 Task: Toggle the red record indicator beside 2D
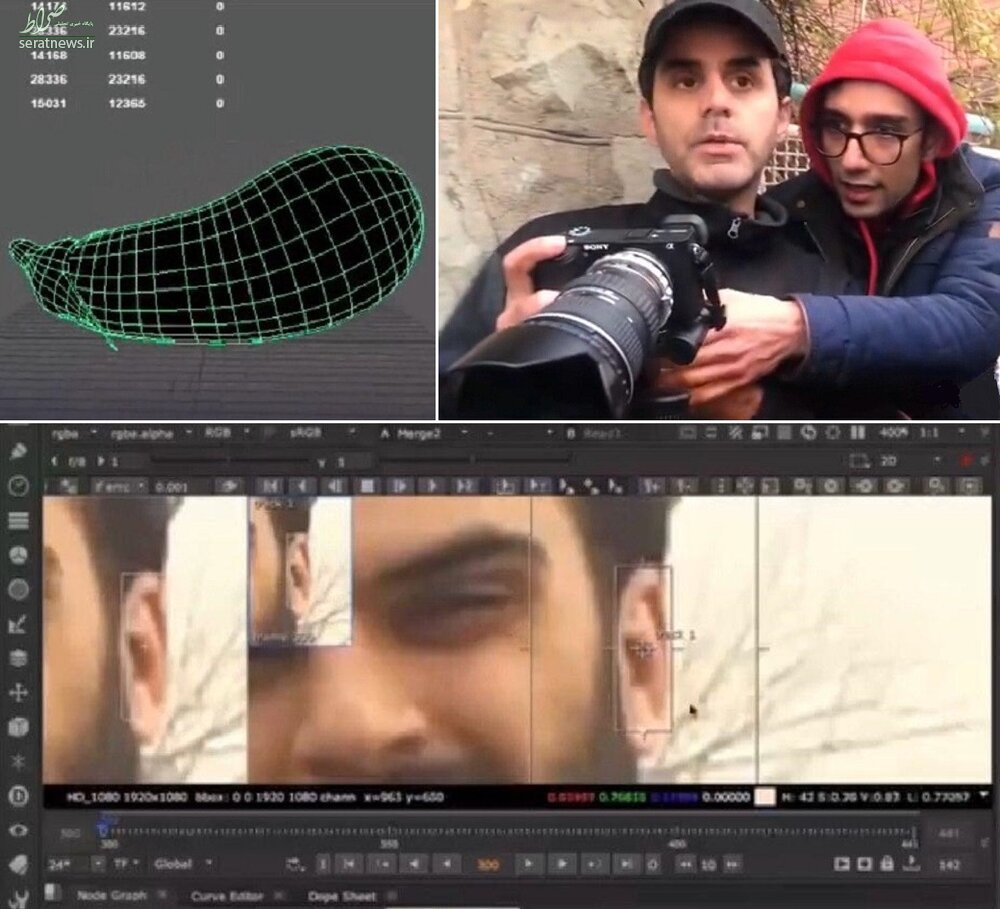tap(967, 461)
